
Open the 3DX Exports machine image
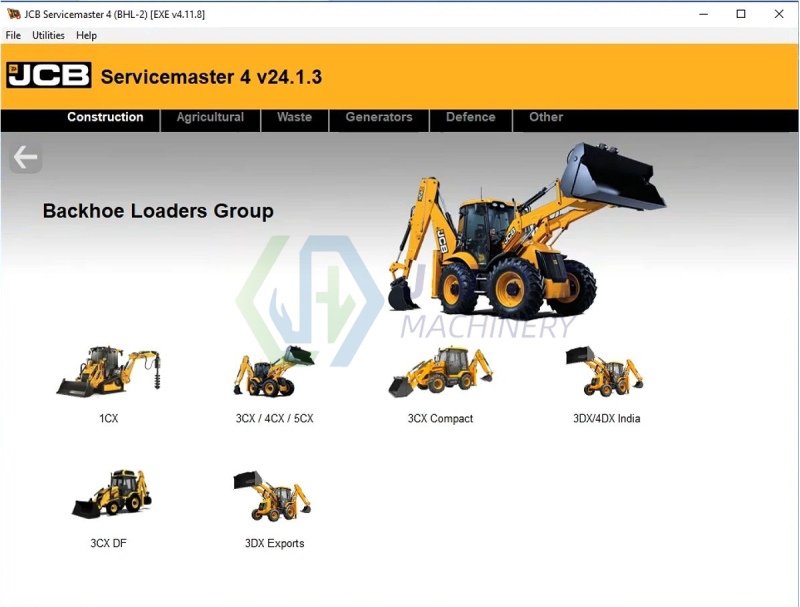point(272,496)
